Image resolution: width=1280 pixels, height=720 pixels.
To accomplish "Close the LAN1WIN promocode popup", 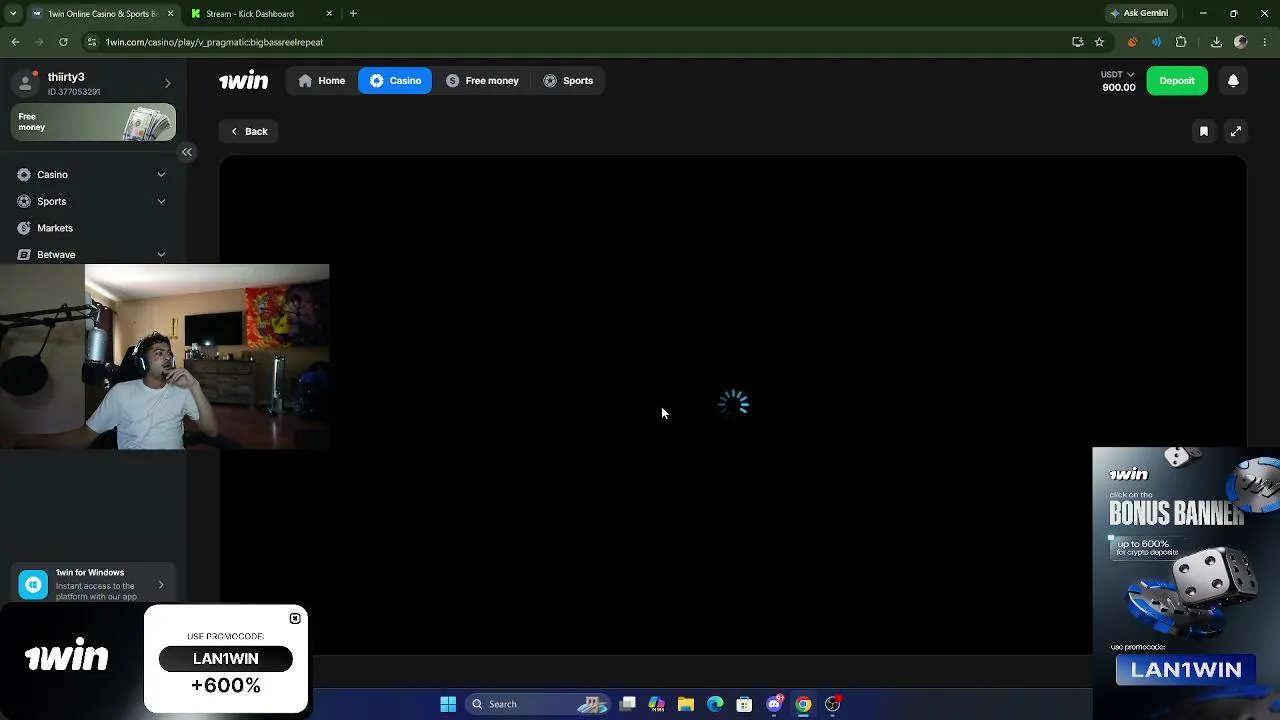I will pos(295,618).
